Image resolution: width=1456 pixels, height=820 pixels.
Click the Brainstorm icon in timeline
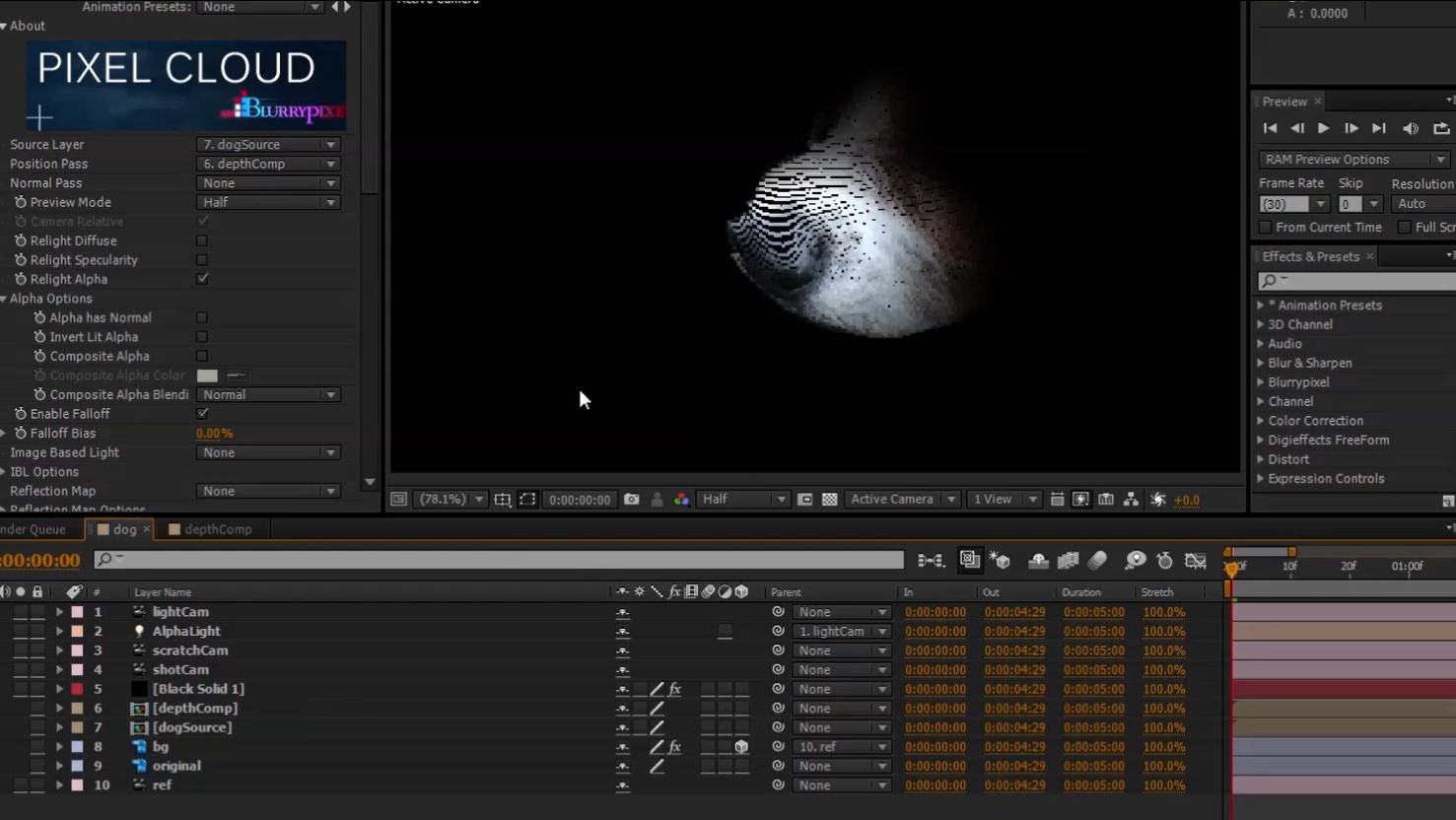(x=1135, y=560)
